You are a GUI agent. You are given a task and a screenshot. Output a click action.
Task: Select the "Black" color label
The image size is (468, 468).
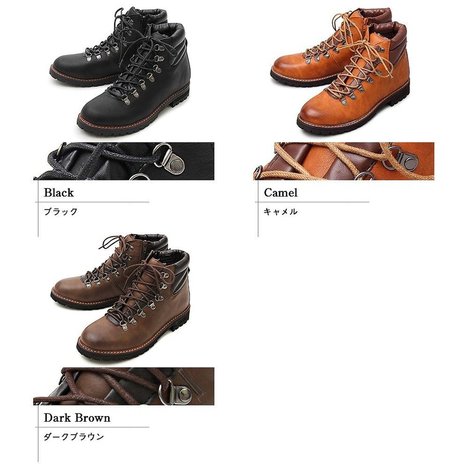59,193
